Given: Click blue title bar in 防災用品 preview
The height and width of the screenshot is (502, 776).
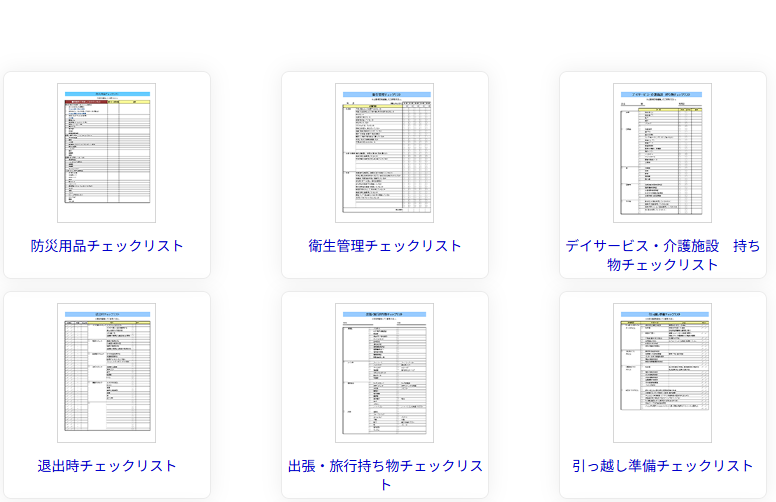Looking at the screenshot, I should point(106,94).
